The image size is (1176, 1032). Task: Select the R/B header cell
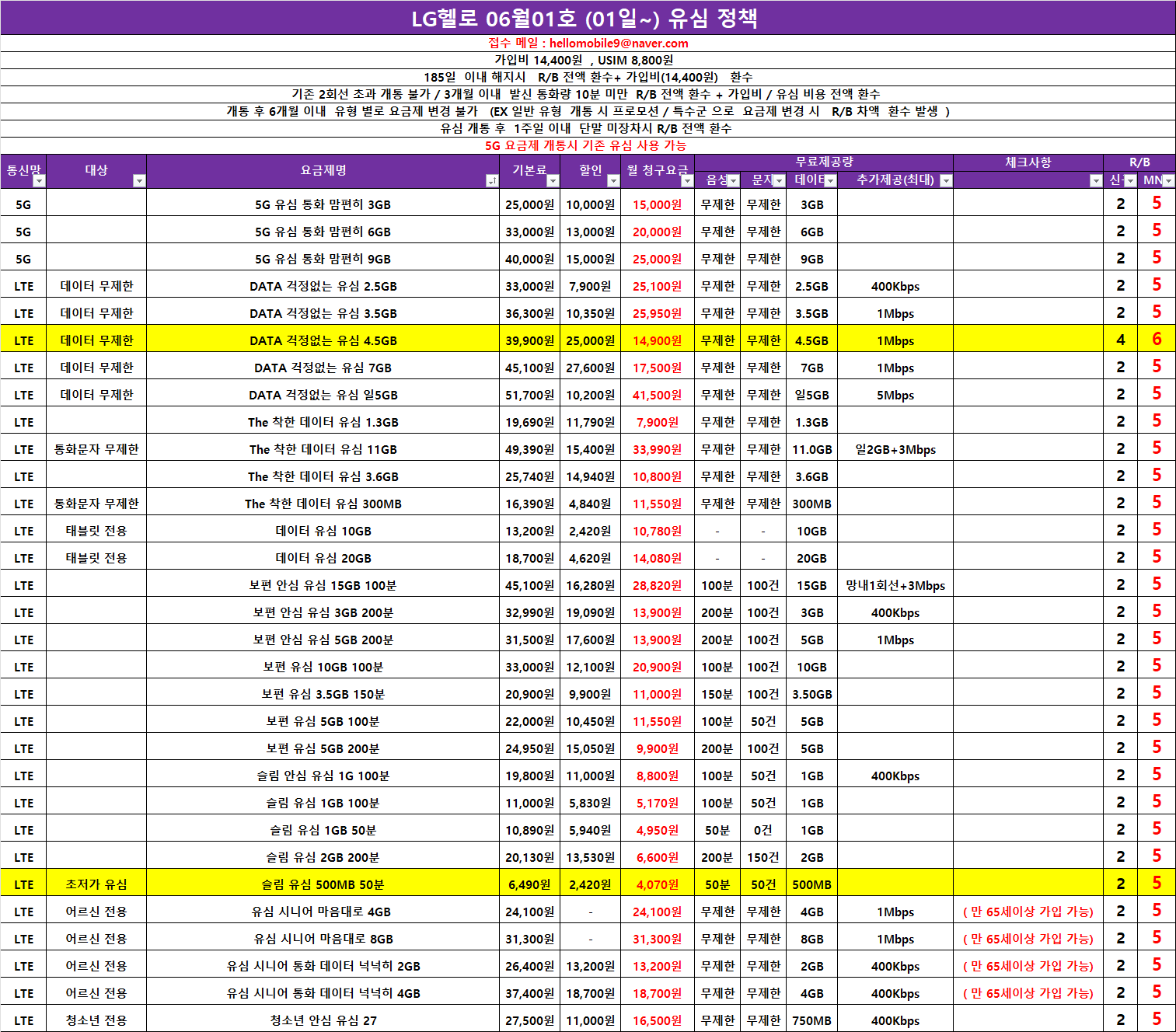pyautogui.click(x=1139, y=162)
